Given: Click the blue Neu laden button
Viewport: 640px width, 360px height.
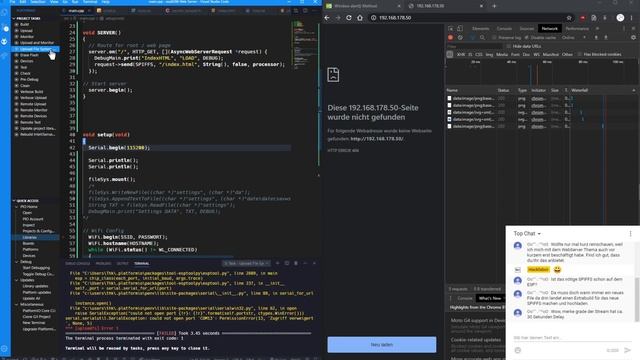Looking at the screenshot, I should click(x=382, y=344).
